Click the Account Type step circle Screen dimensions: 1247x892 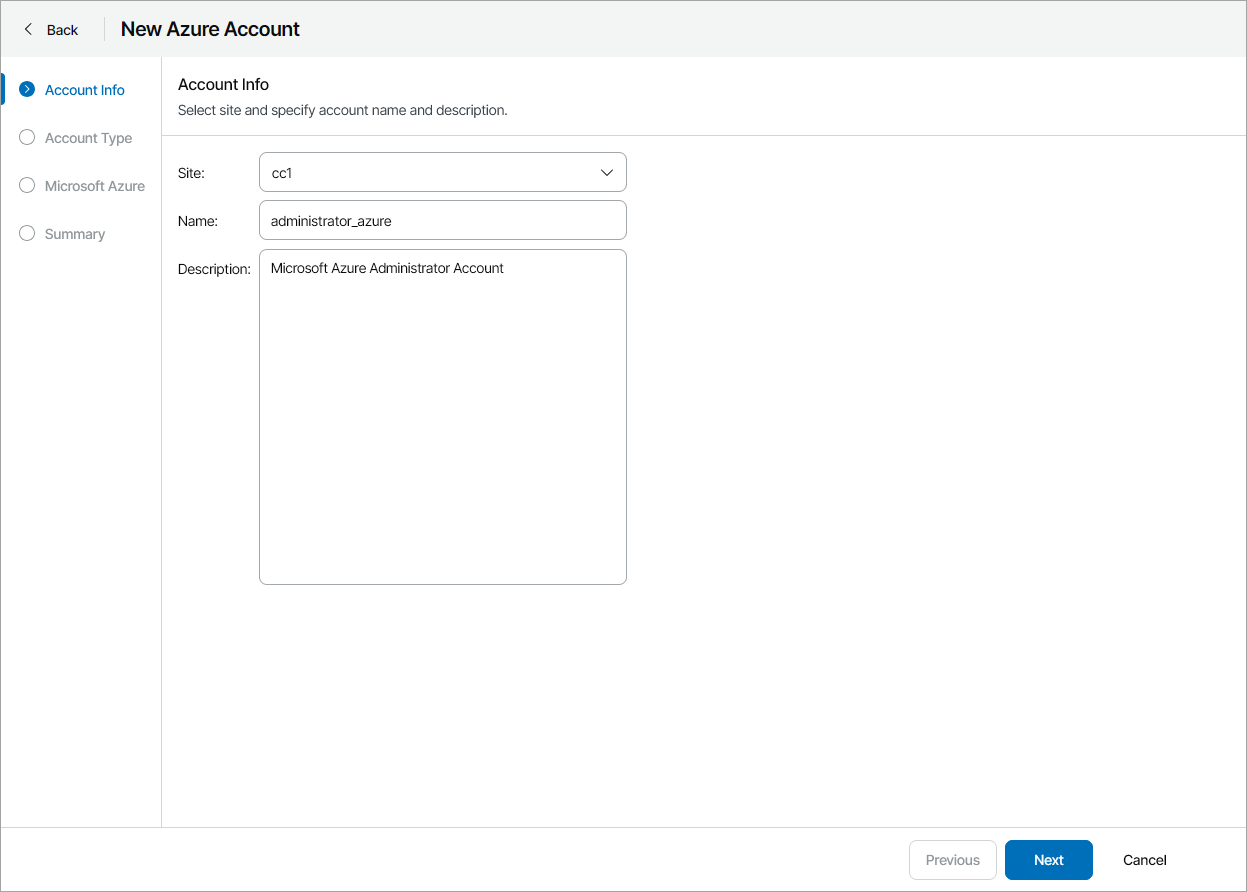tap(27, 138)
